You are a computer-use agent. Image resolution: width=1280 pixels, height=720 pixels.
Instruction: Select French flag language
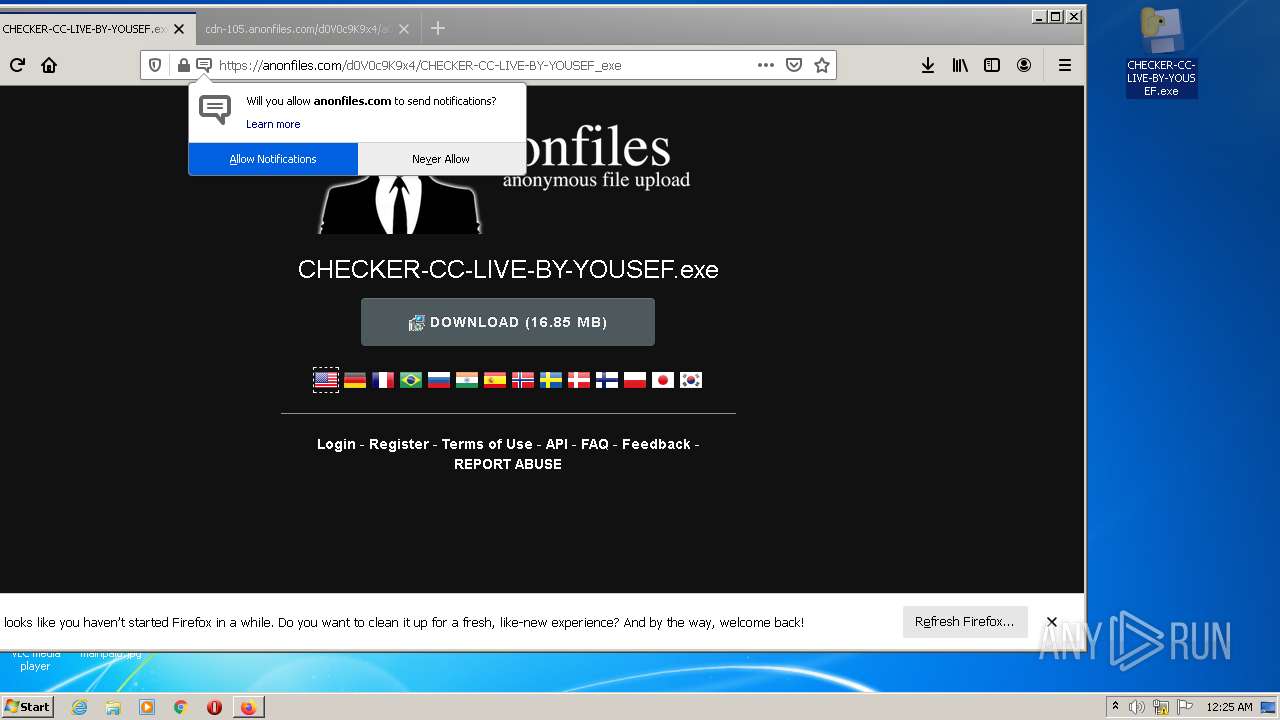pos(383,380)
